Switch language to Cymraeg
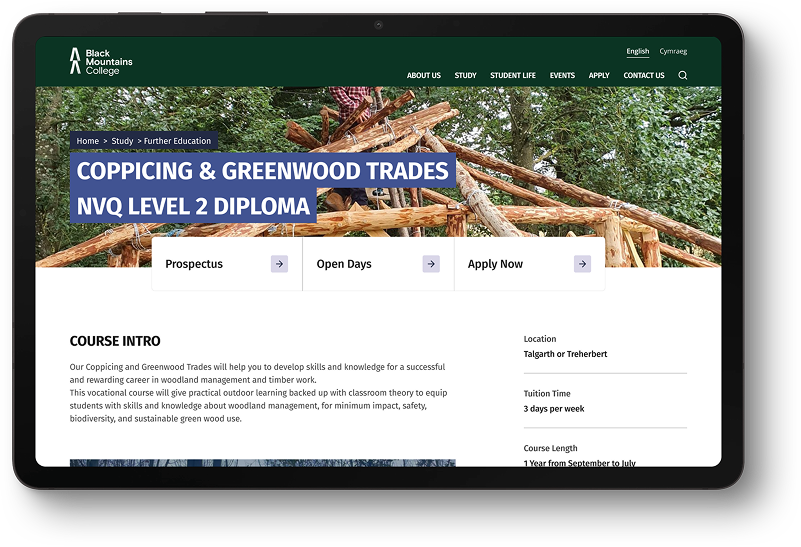Image resolution: width=801 pixels, height=547 pixels. click(673, 51)
